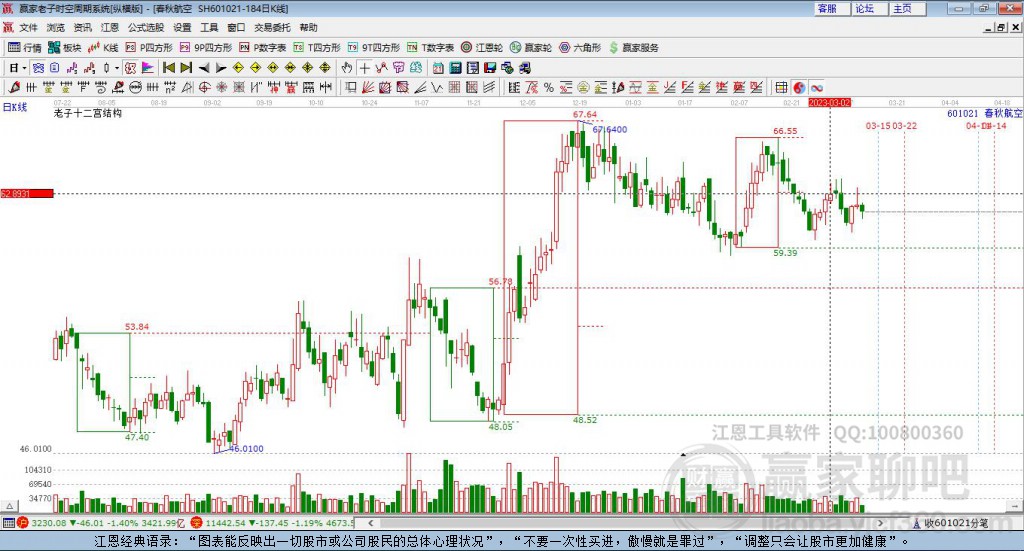Screen dimensions: 1024x551
Task: Expand the 日 period dropdown arrow
Action: (x=24, y=68)
